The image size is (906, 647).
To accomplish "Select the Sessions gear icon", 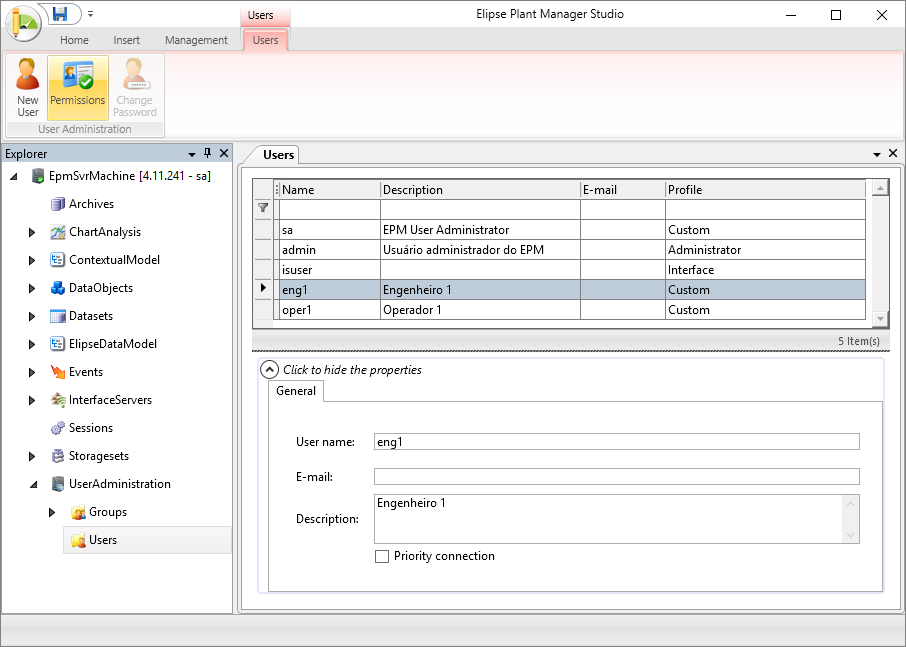I will pyautogui.click(x=58, y=428).
